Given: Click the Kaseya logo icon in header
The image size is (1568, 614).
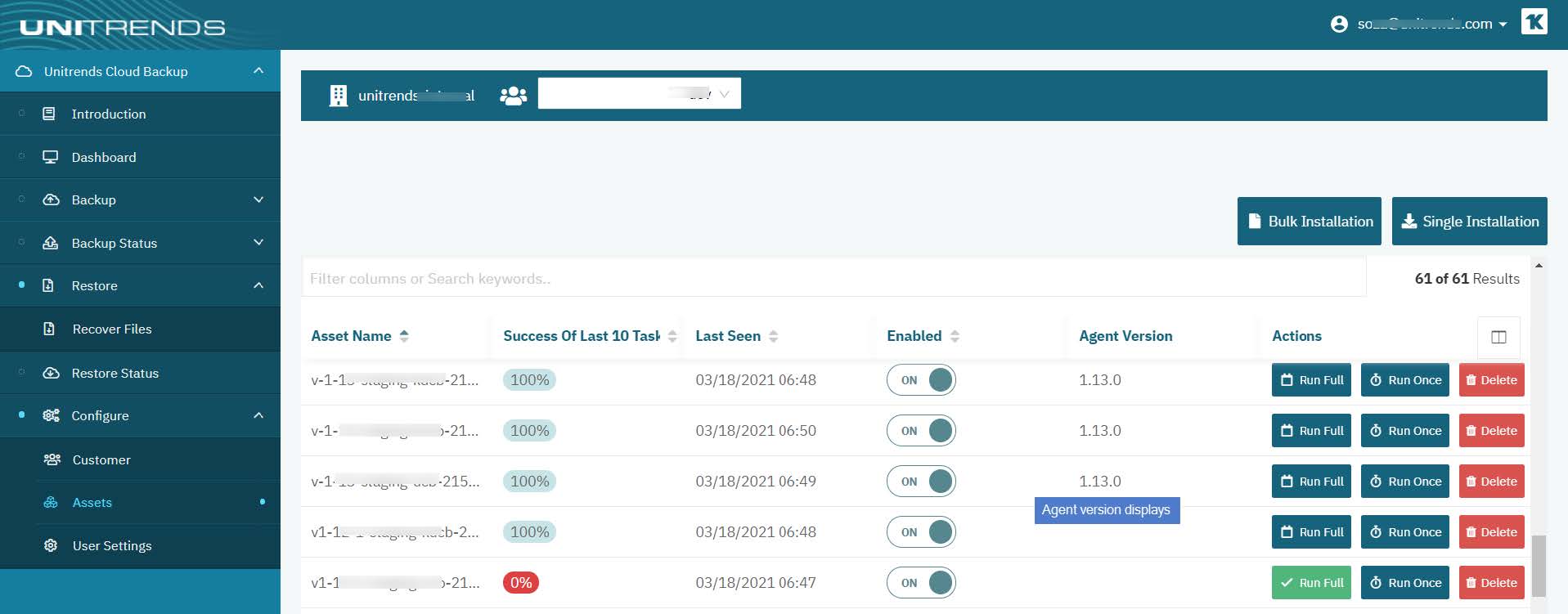Looking at the screenshot, I should (x=1534, y=22).
